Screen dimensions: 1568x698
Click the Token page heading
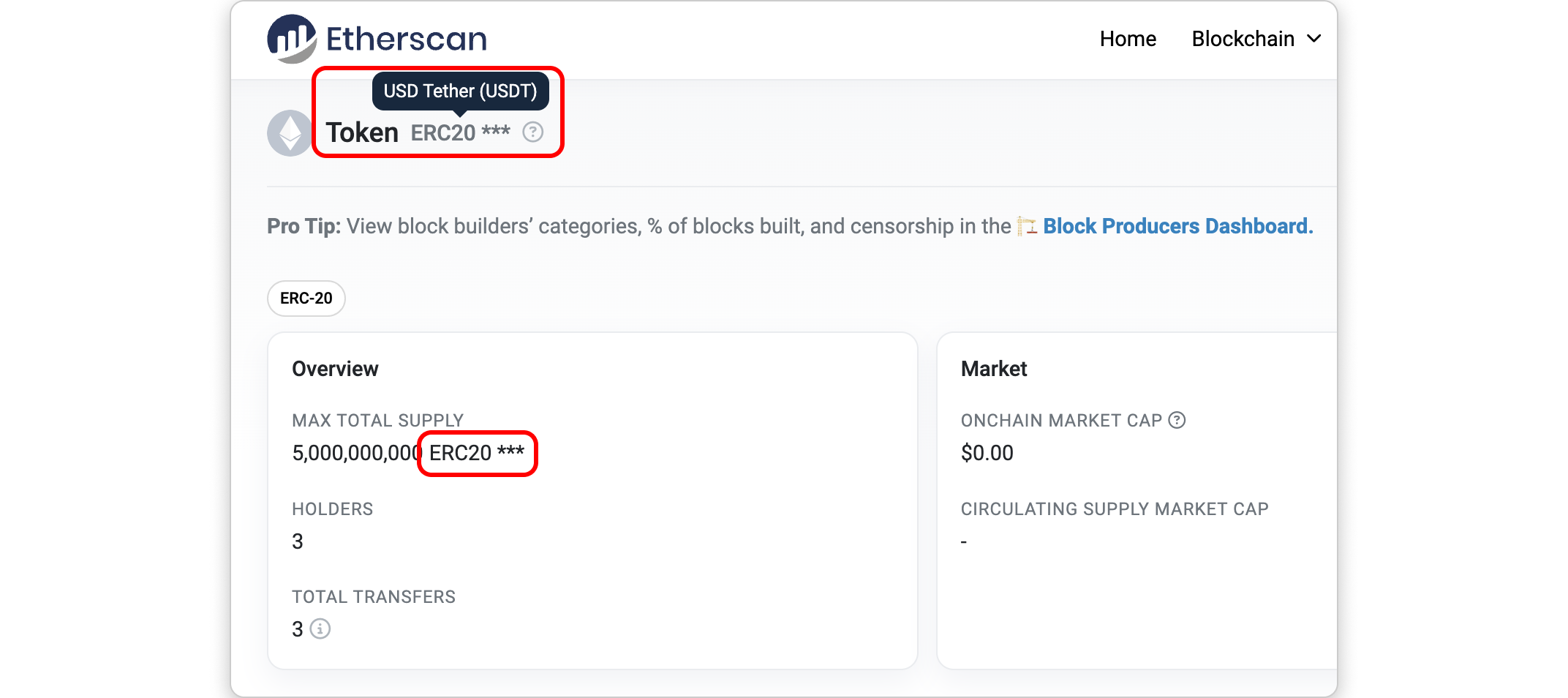[362, 133]
